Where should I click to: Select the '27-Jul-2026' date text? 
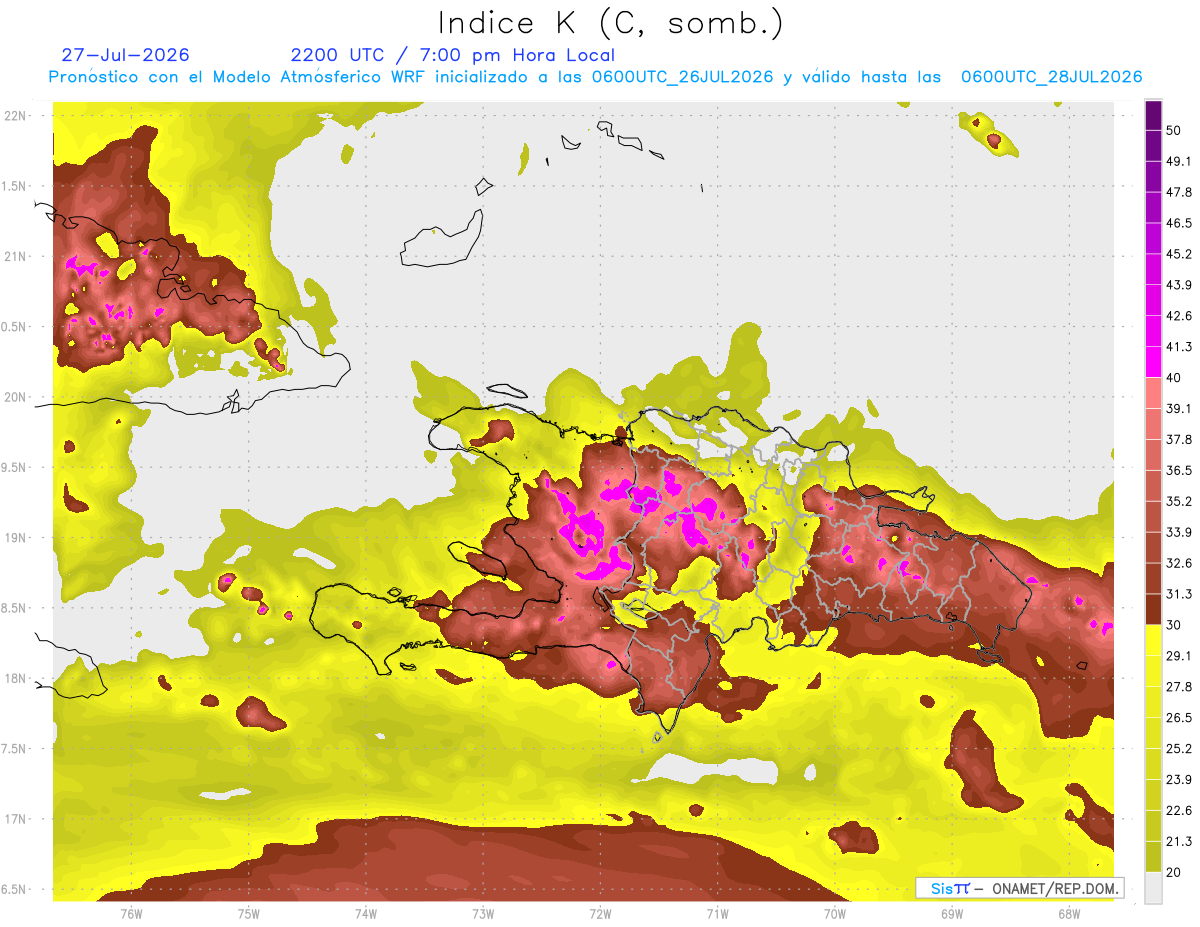point(125,55)
